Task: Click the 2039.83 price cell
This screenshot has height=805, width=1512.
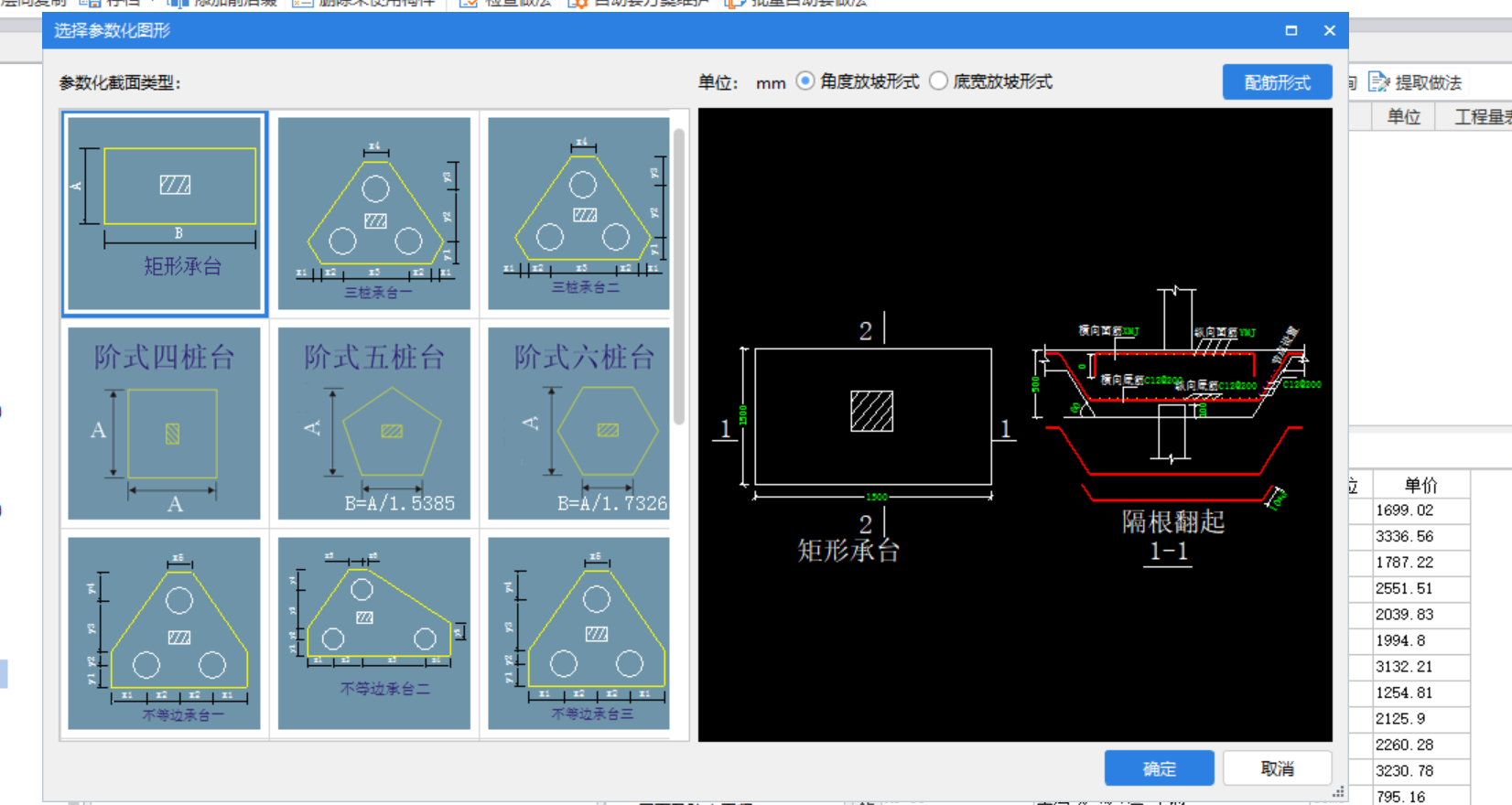Action: pos(1420,615)
